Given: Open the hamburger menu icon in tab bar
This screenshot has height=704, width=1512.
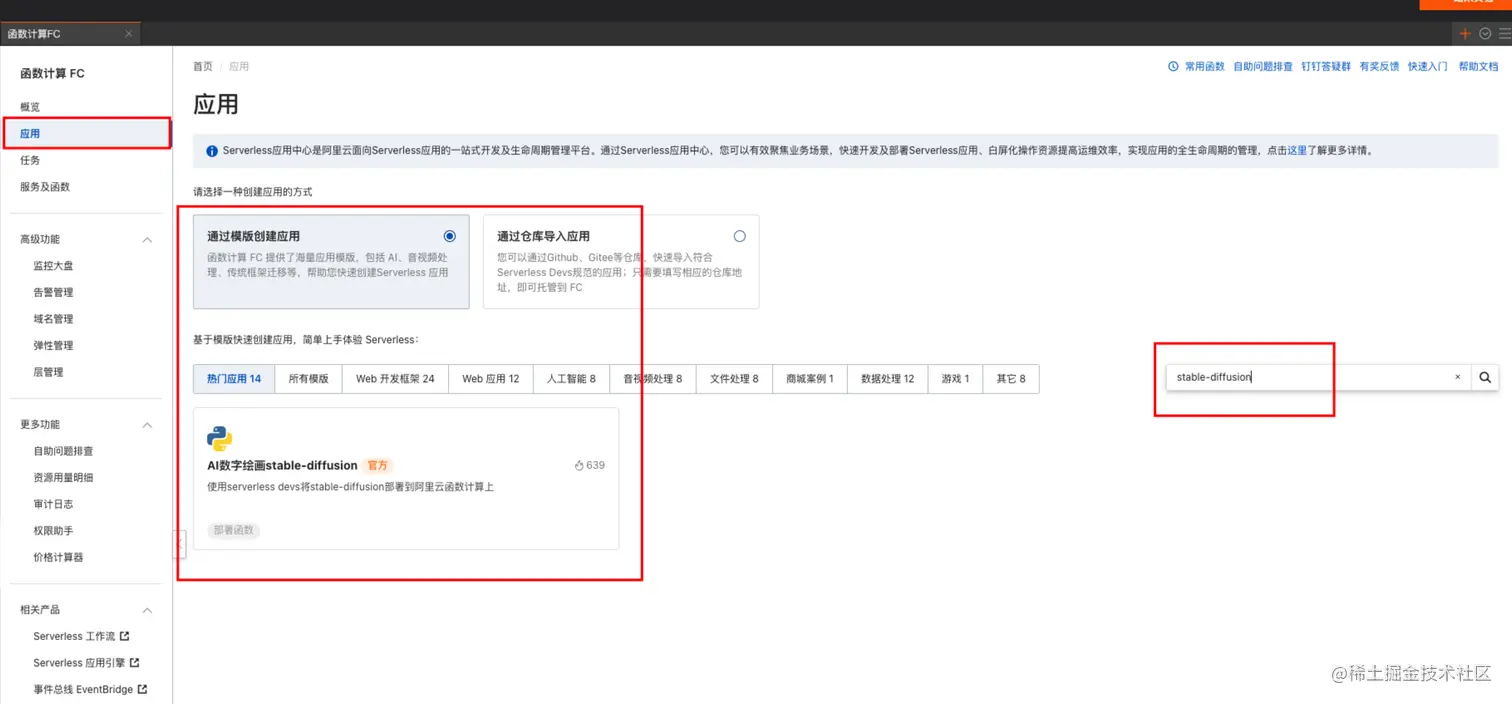Looking at the screenshot, I should [x=1504, y=34].
